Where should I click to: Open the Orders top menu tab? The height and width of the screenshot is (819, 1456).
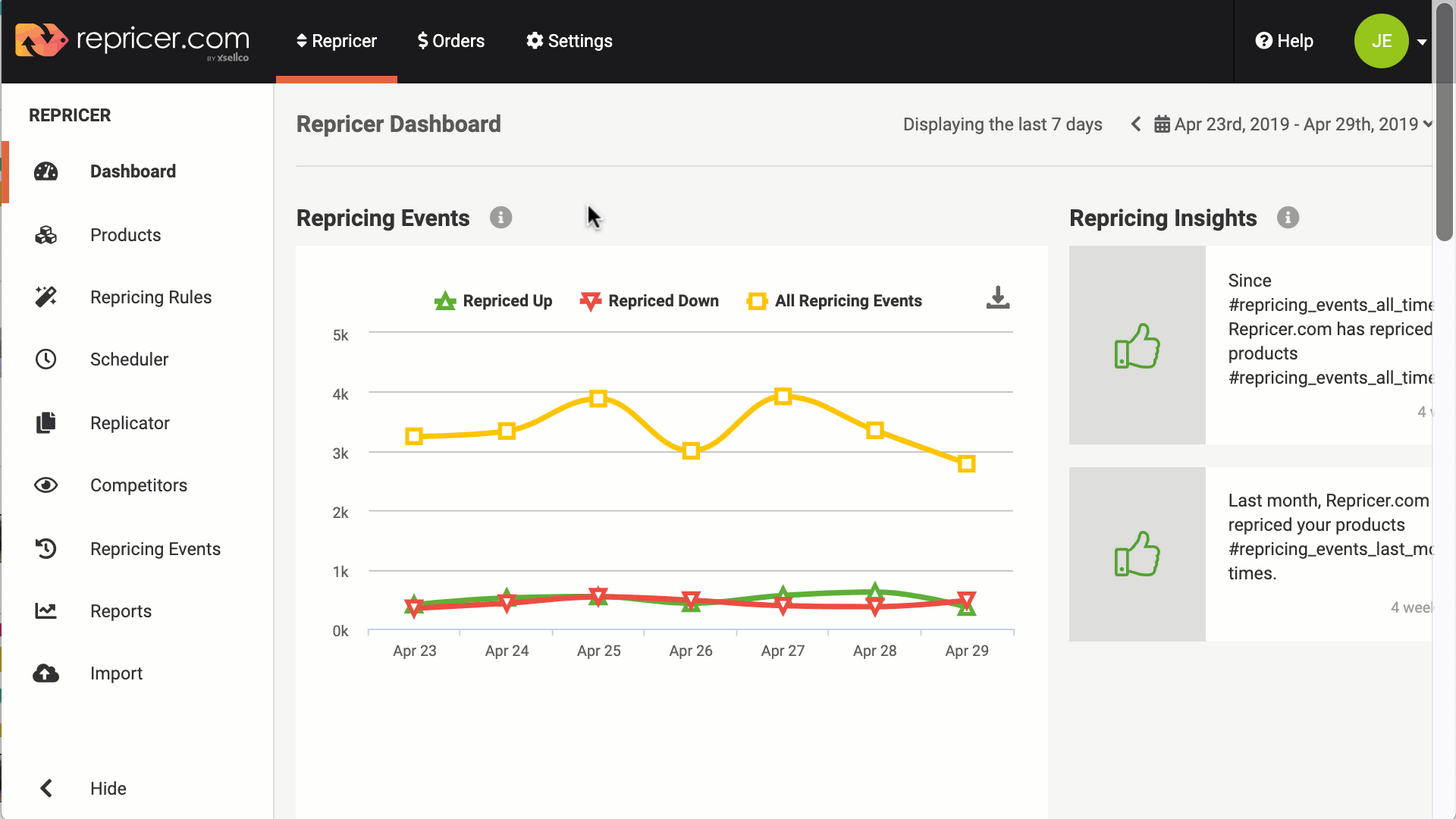(x=451, y=41)
